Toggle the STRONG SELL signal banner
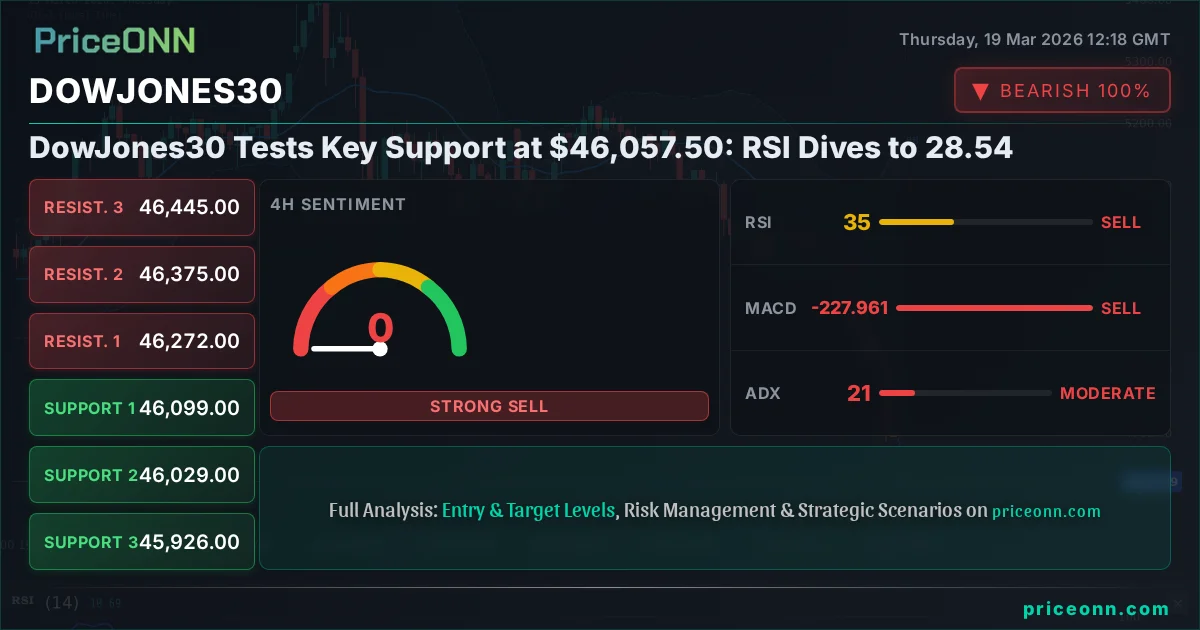This screenshot has width=1200, height=630. 489,406
